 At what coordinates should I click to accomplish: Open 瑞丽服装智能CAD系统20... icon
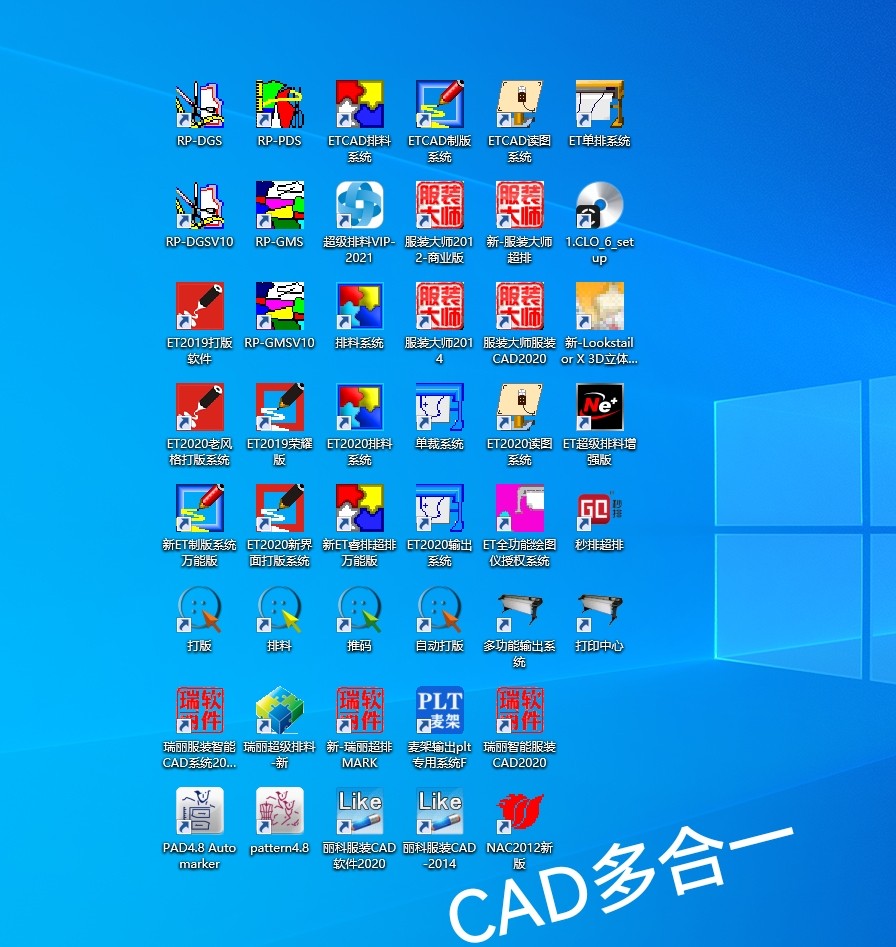pyautogui.click(x=199, y=709)
